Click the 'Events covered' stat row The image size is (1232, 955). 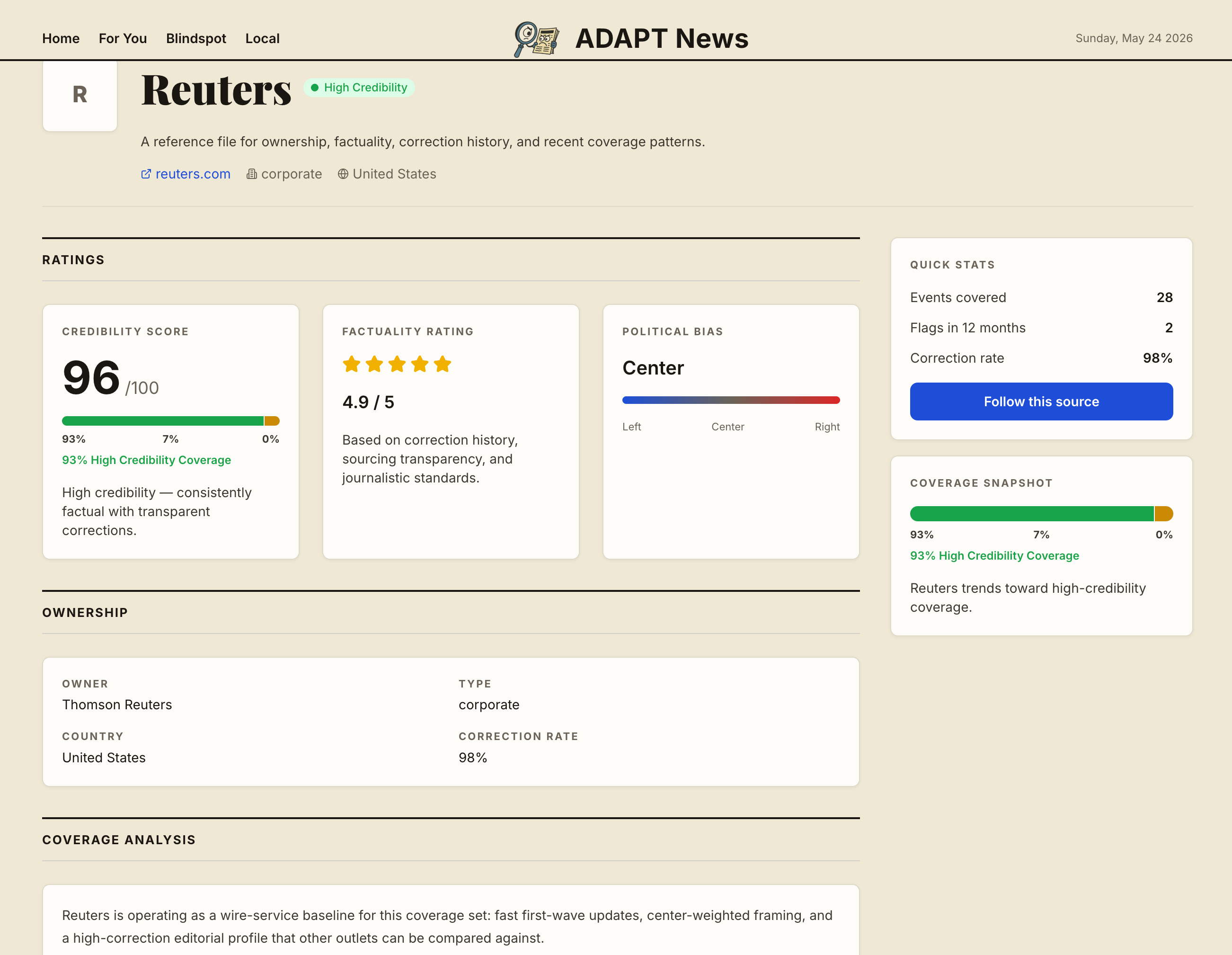pos(1041,297)
